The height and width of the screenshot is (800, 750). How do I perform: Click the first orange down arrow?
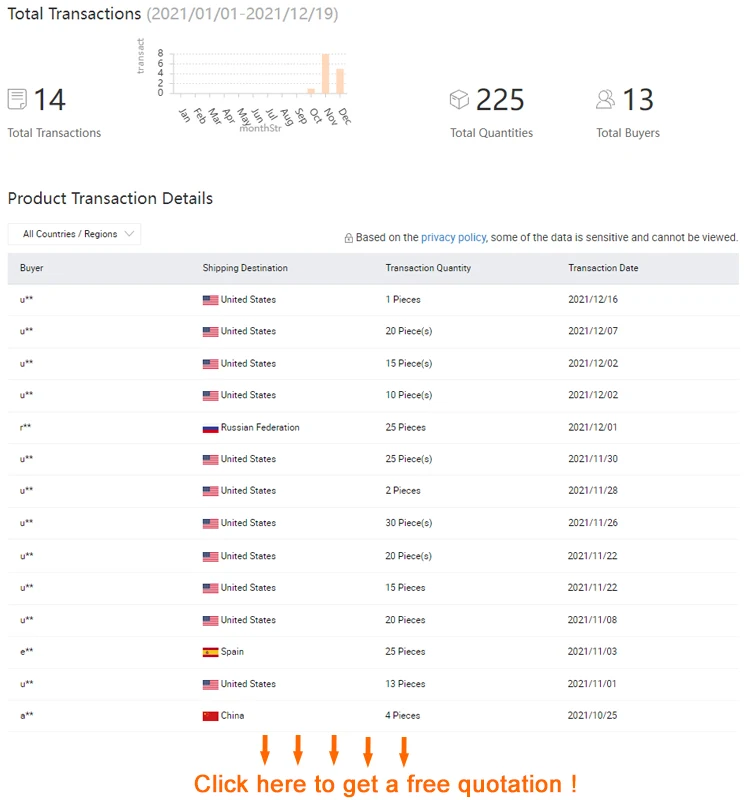tap(265, 750)
